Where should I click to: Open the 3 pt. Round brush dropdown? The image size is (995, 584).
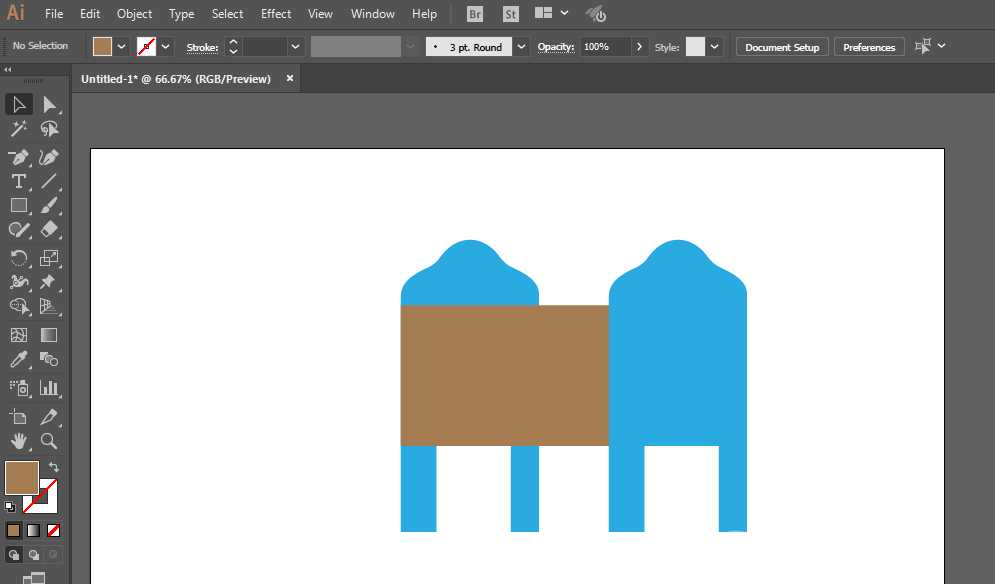(521, 46)
